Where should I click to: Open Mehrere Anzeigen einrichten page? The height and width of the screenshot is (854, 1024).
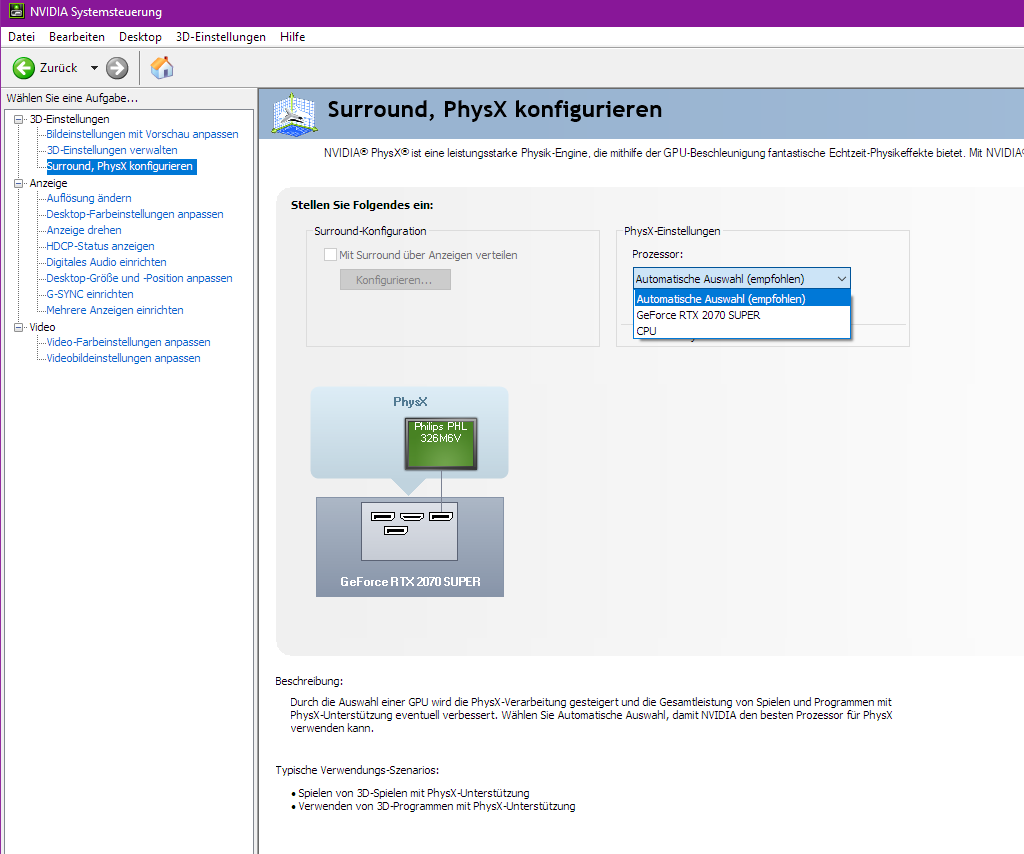[x=114, y=310]
